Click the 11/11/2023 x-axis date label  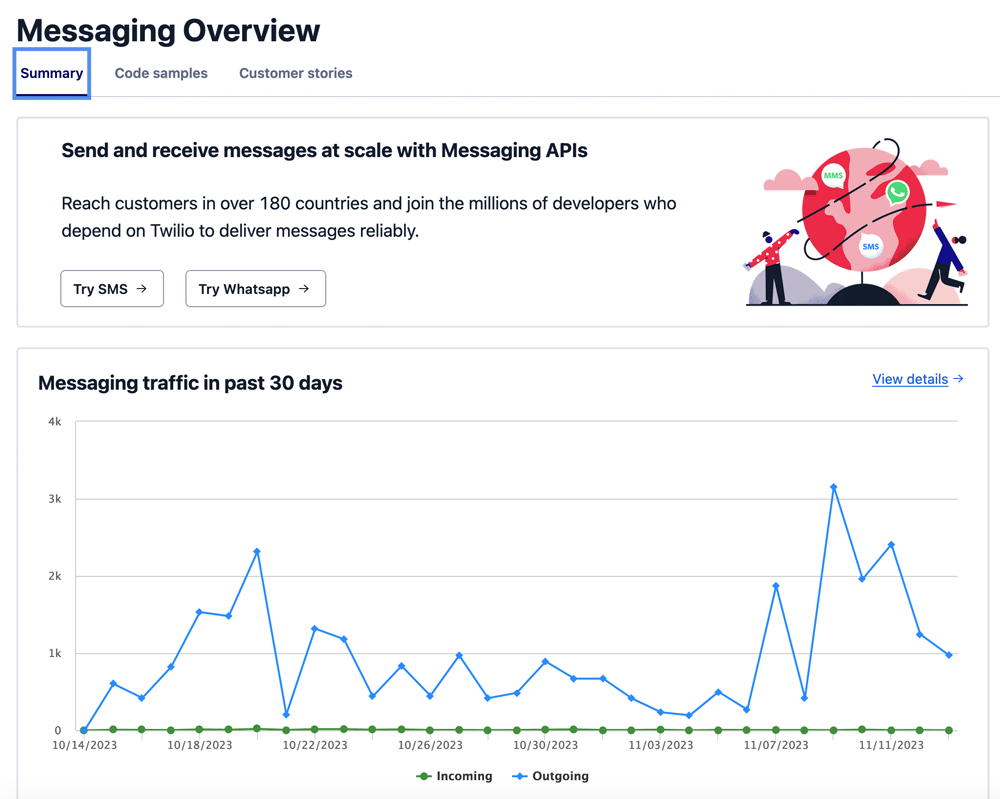tap(891, 745)
